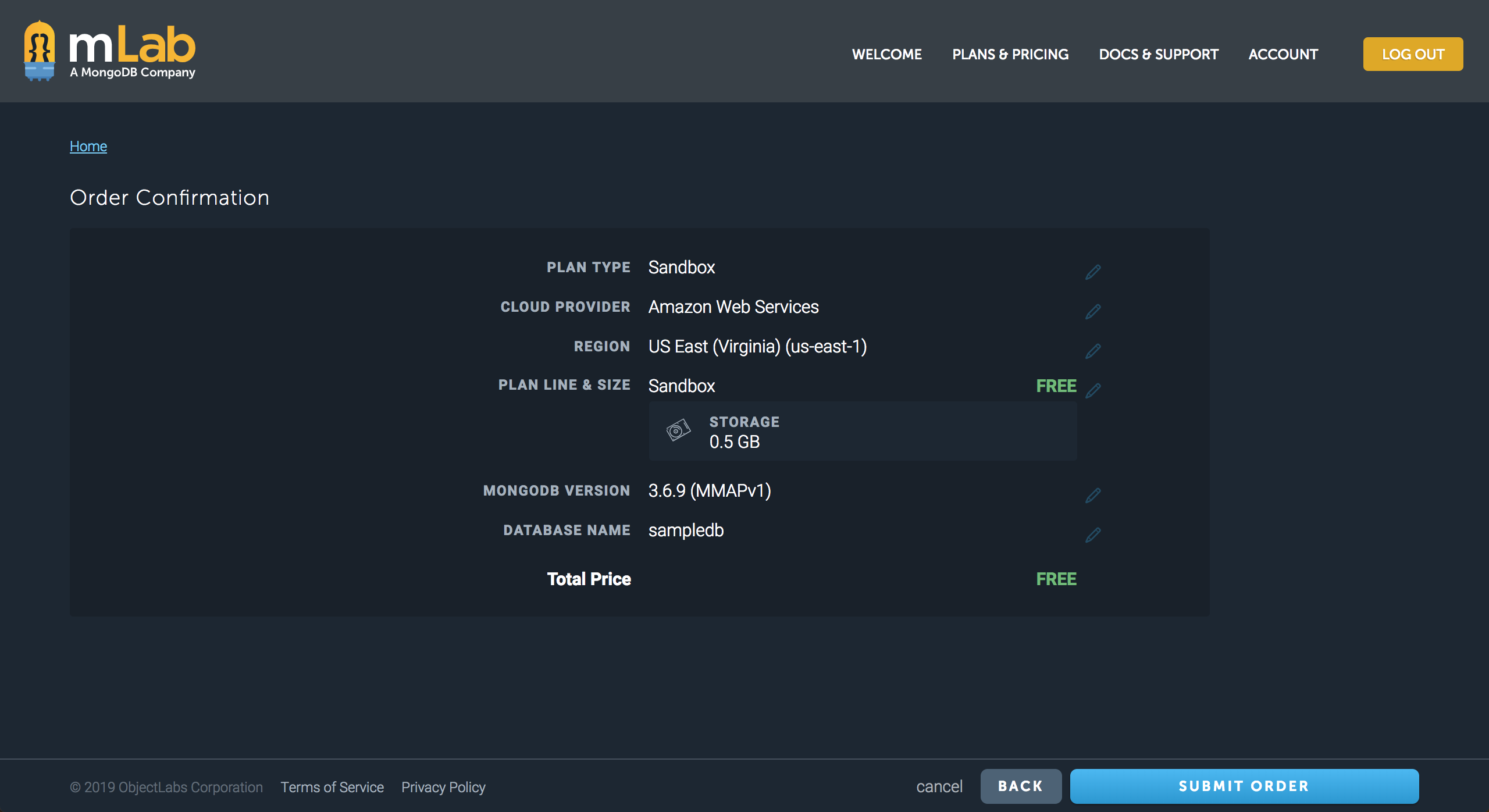Screen dimensions: 1489x812
Task: Edit the MongoDB Version pencil icon
Action: (x=1093, y=495)
